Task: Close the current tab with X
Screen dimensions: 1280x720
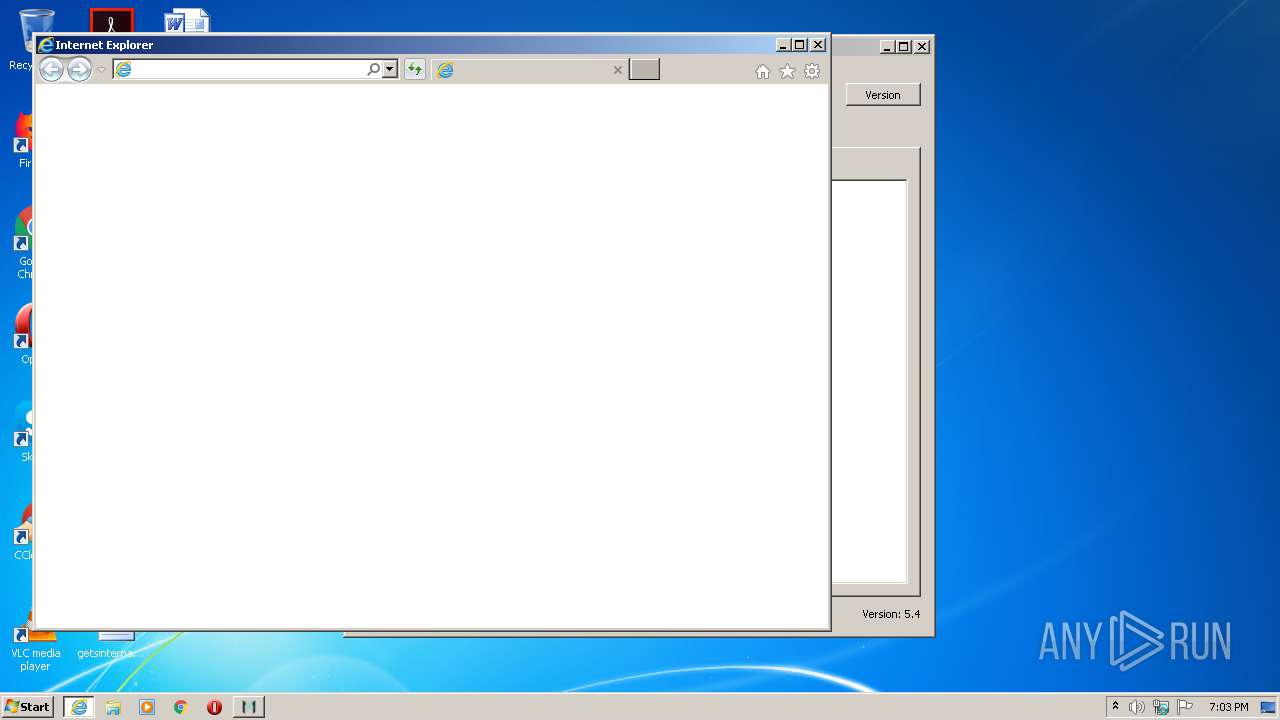Action: (x=617, y=70)
